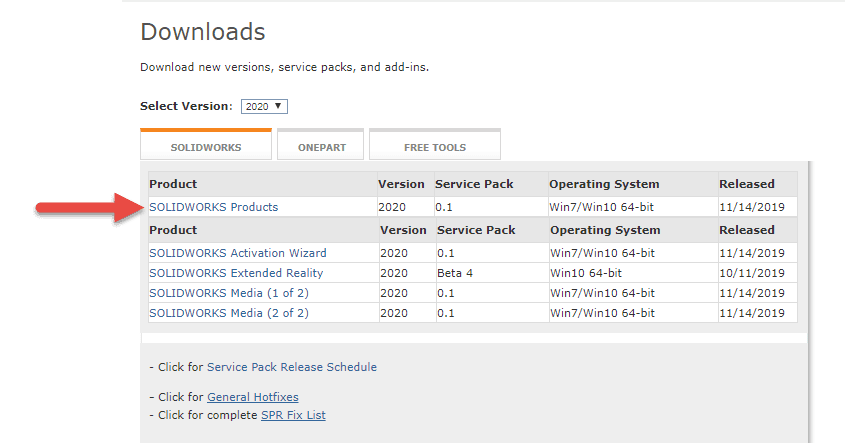Click the release date in SOLIDWORKS Products row
Image resolution: width=845 pixels, height=443 pixels.
(x=752, y=207)
